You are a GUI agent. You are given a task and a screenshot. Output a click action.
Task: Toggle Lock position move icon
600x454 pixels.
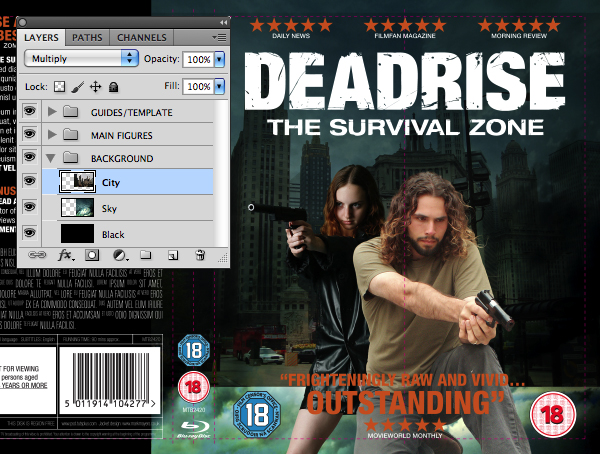95,87
